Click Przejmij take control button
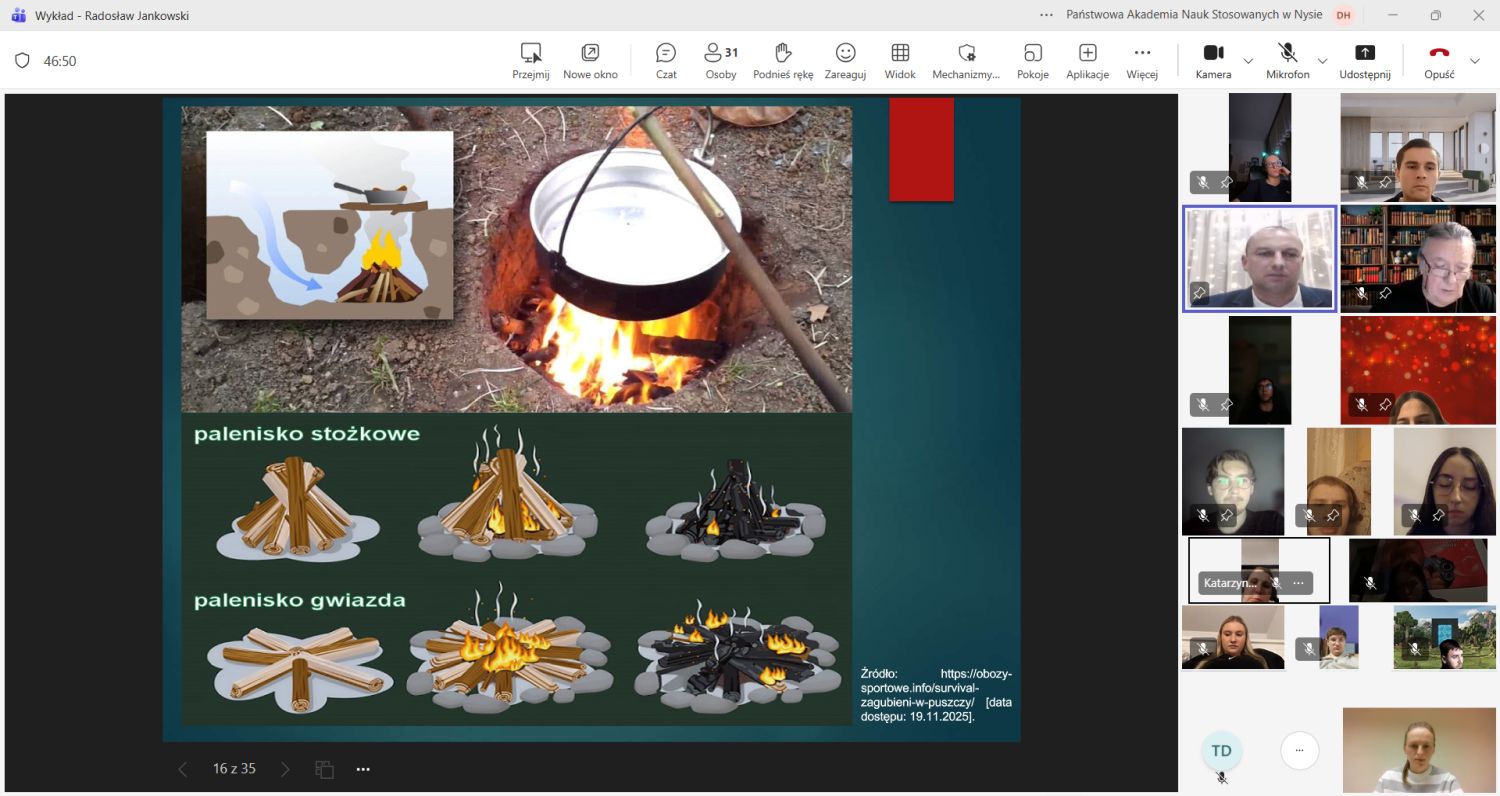 [531, 60]
